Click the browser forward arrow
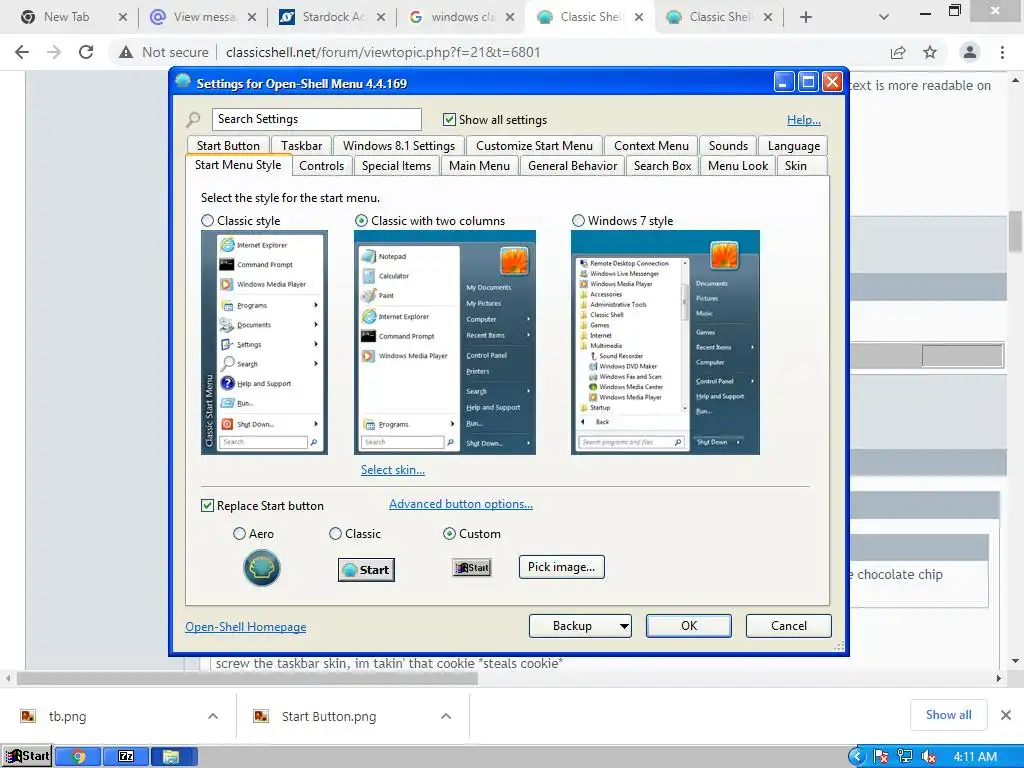 (54, 52)
